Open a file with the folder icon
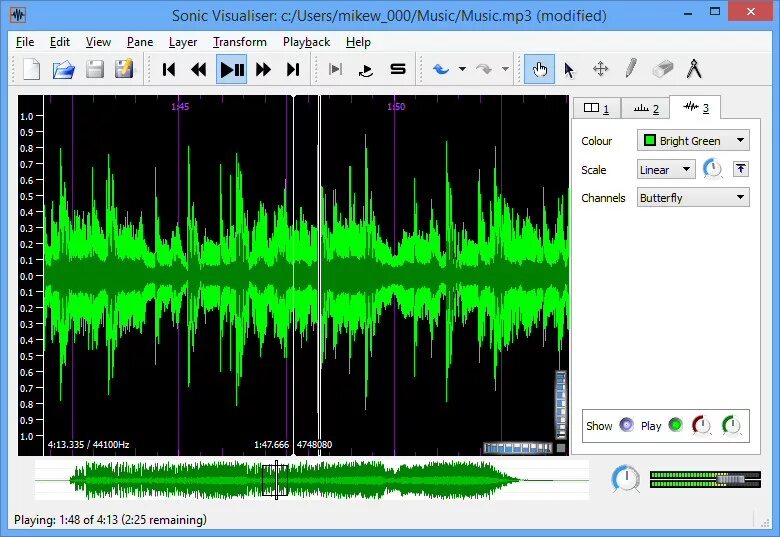Viewport: 780px width, 537px height. point(64,69)
